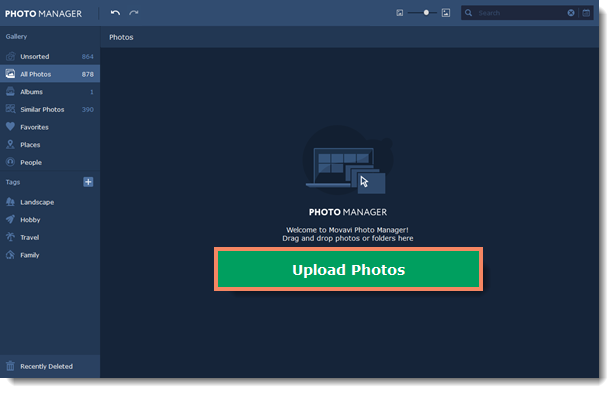Open the calendar date filter icon
Image resolution: width=614 pixels, height=393 pixels.
coord(586,13)
